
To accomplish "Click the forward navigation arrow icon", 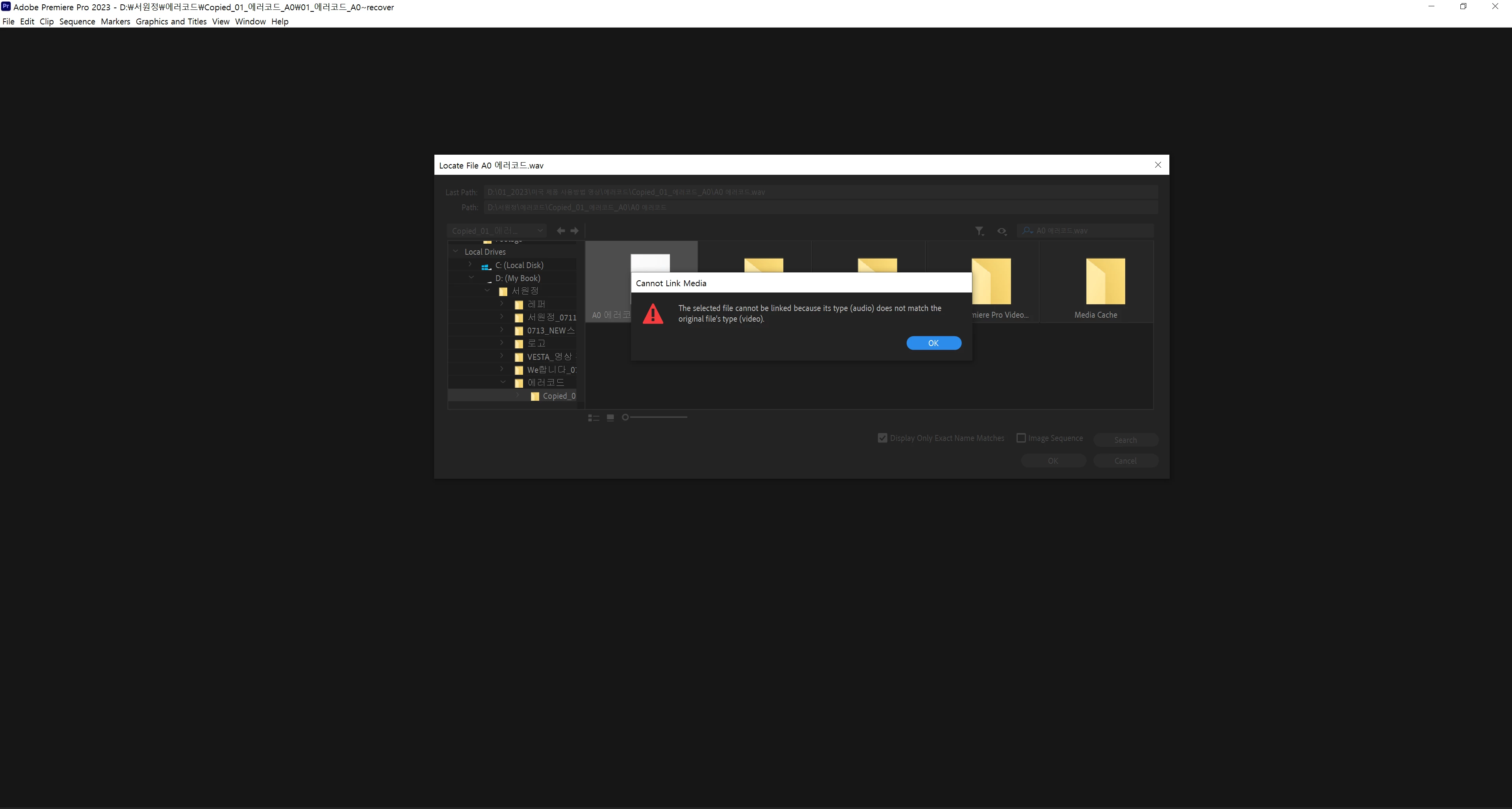I will point(575,231).
